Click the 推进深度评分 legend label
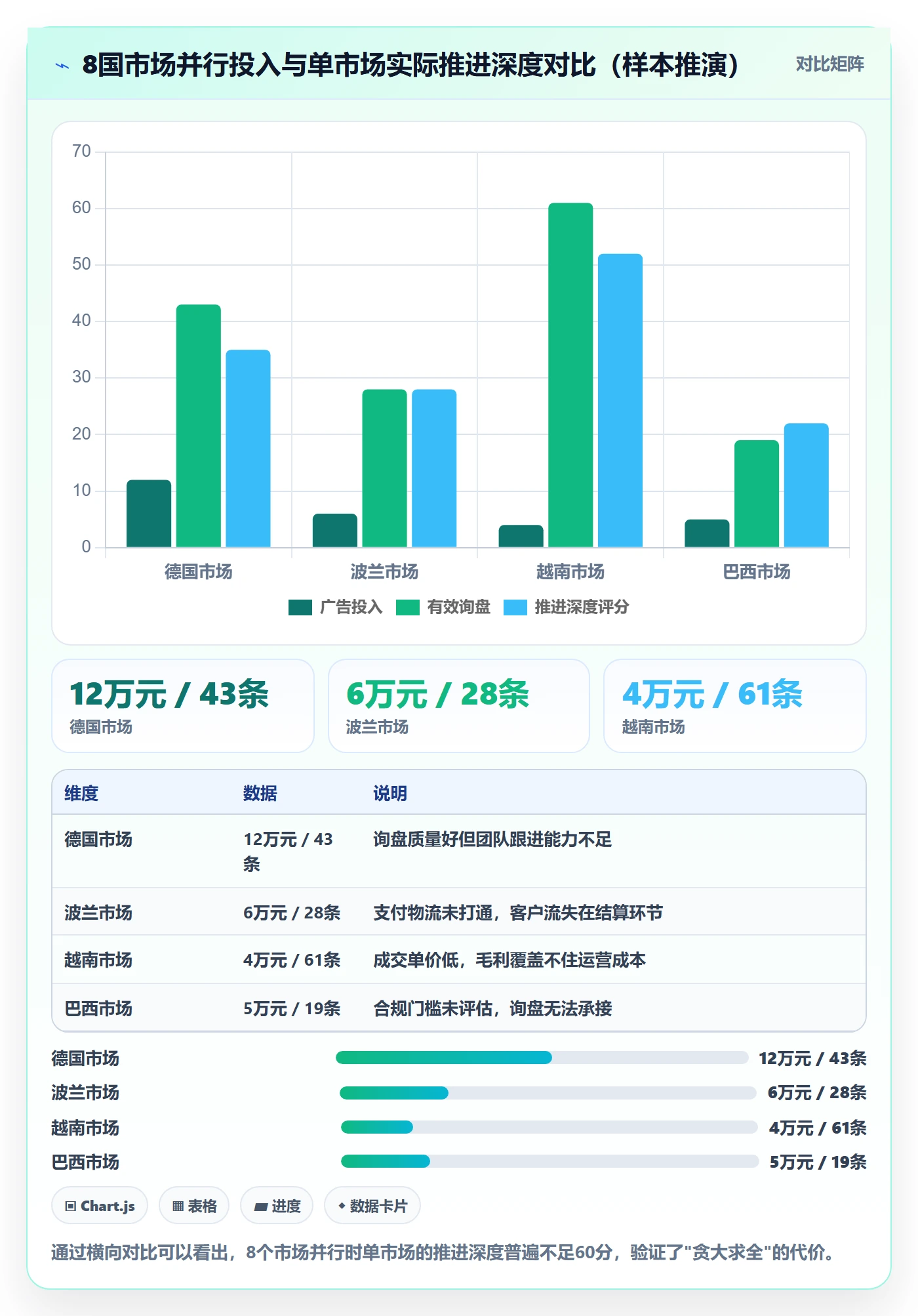This screenshot has width=918, height=1316. coord(582,607)
